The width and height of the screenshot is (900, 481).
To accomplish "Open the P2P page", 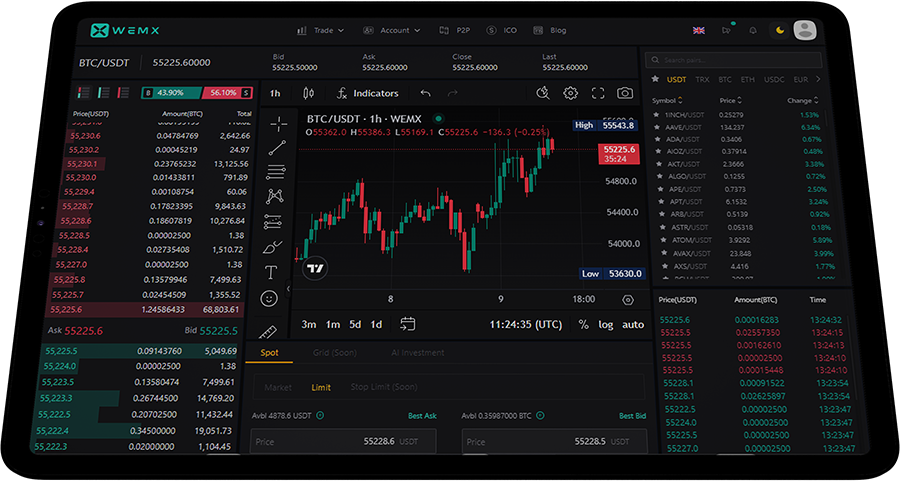I will (455, 30).
